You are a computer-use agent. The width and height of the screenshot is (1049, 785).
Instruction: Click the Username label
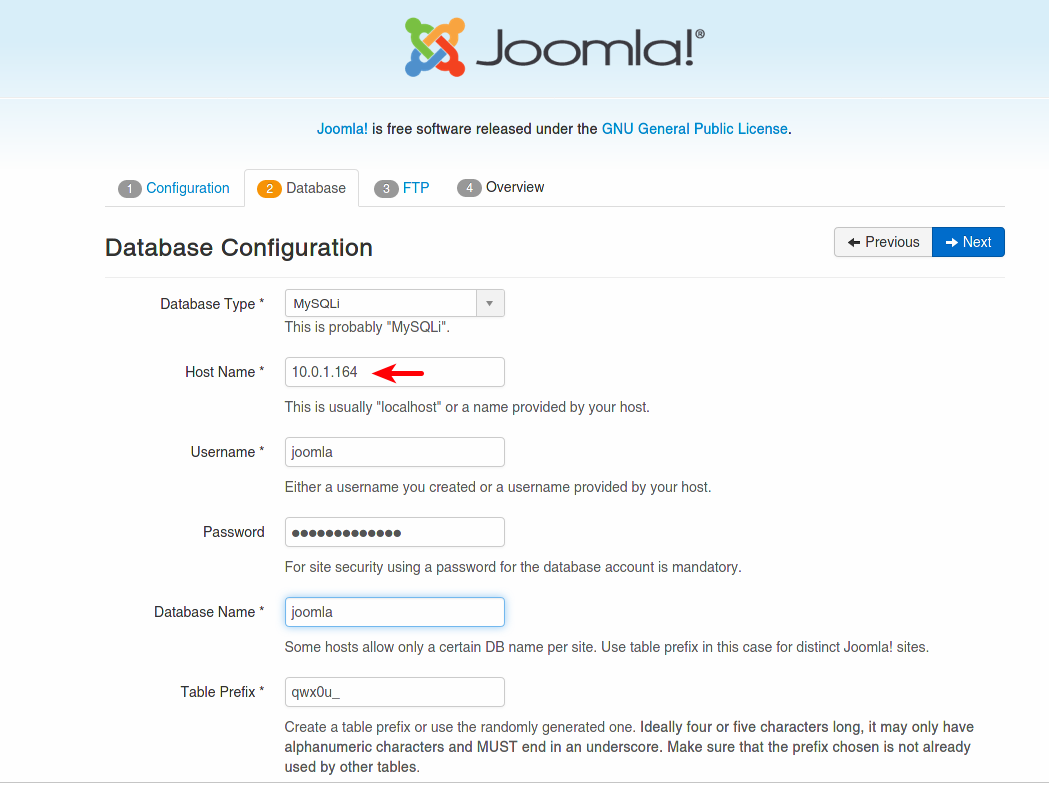click(227, 452)
